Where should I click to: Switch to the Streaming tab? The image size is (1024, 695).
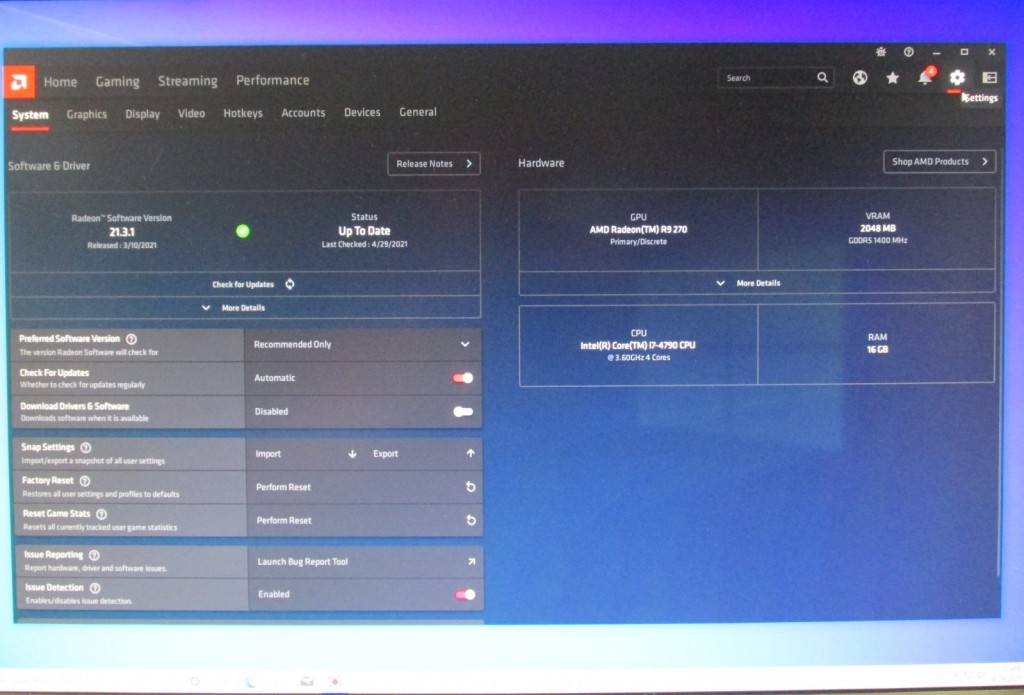coord(187,81)
